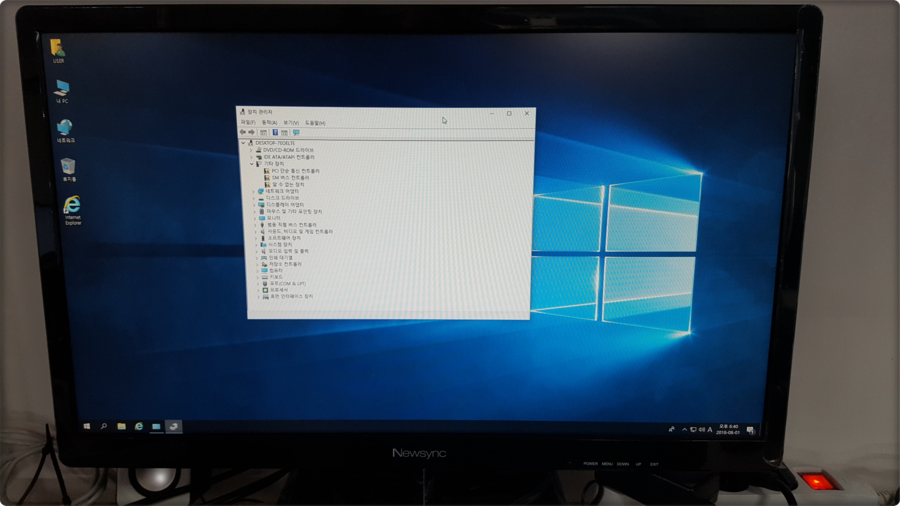900x506 pixels.
Task: Open the 도움말(H) menu
Action: pos(315,123)
